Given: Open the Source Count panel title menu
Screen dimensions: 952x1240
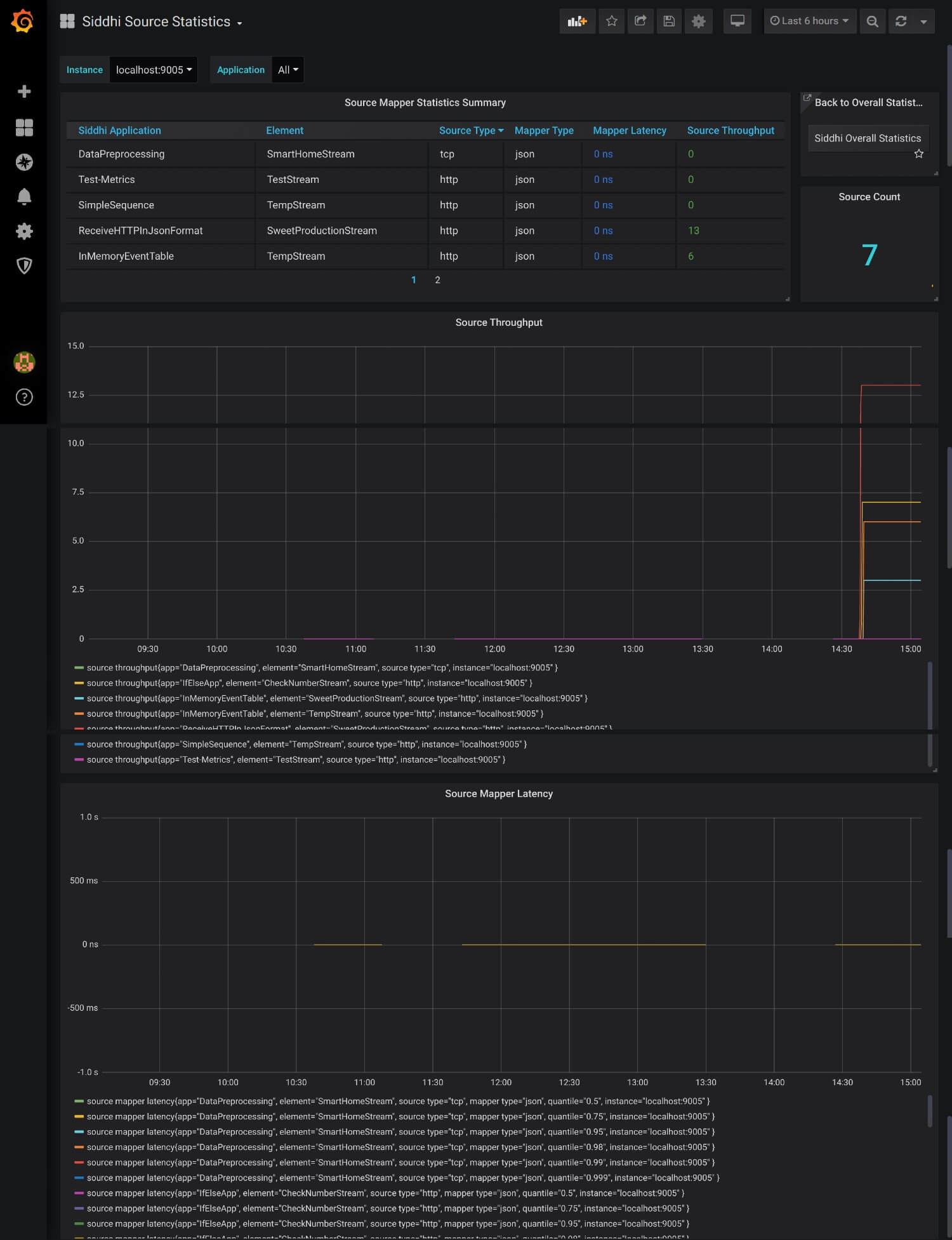Looking at the screenshot, I should [x=869, y=197].
